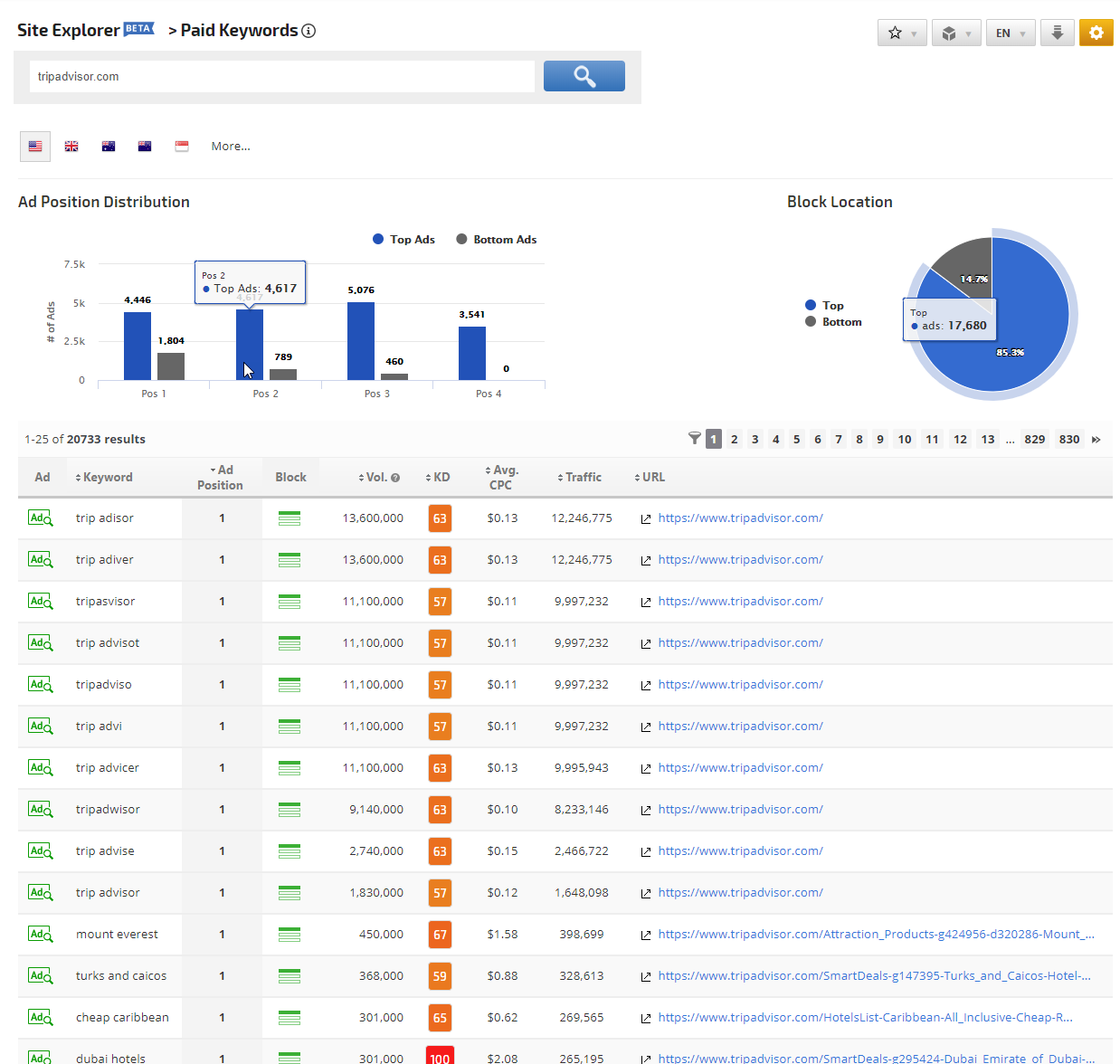Preview the ad icon for mount everest

pyautogui.click(x=40, y=934)
